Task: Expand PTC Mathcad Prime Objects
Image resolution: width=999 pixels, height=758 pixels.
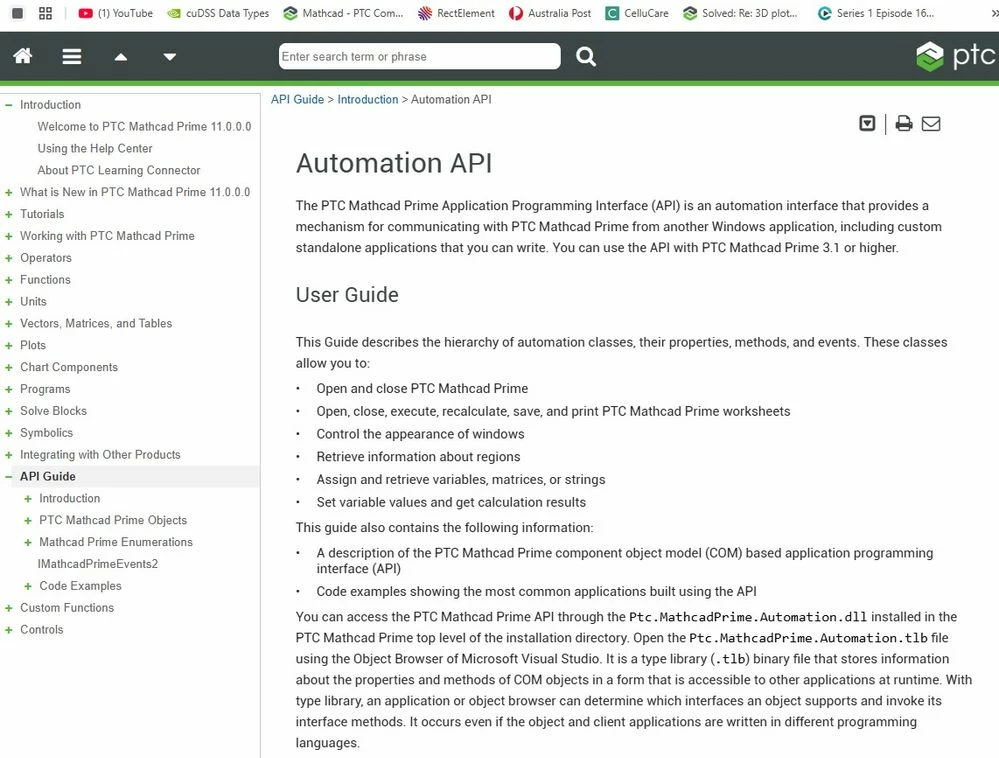Action: click(x=27, y=520)
